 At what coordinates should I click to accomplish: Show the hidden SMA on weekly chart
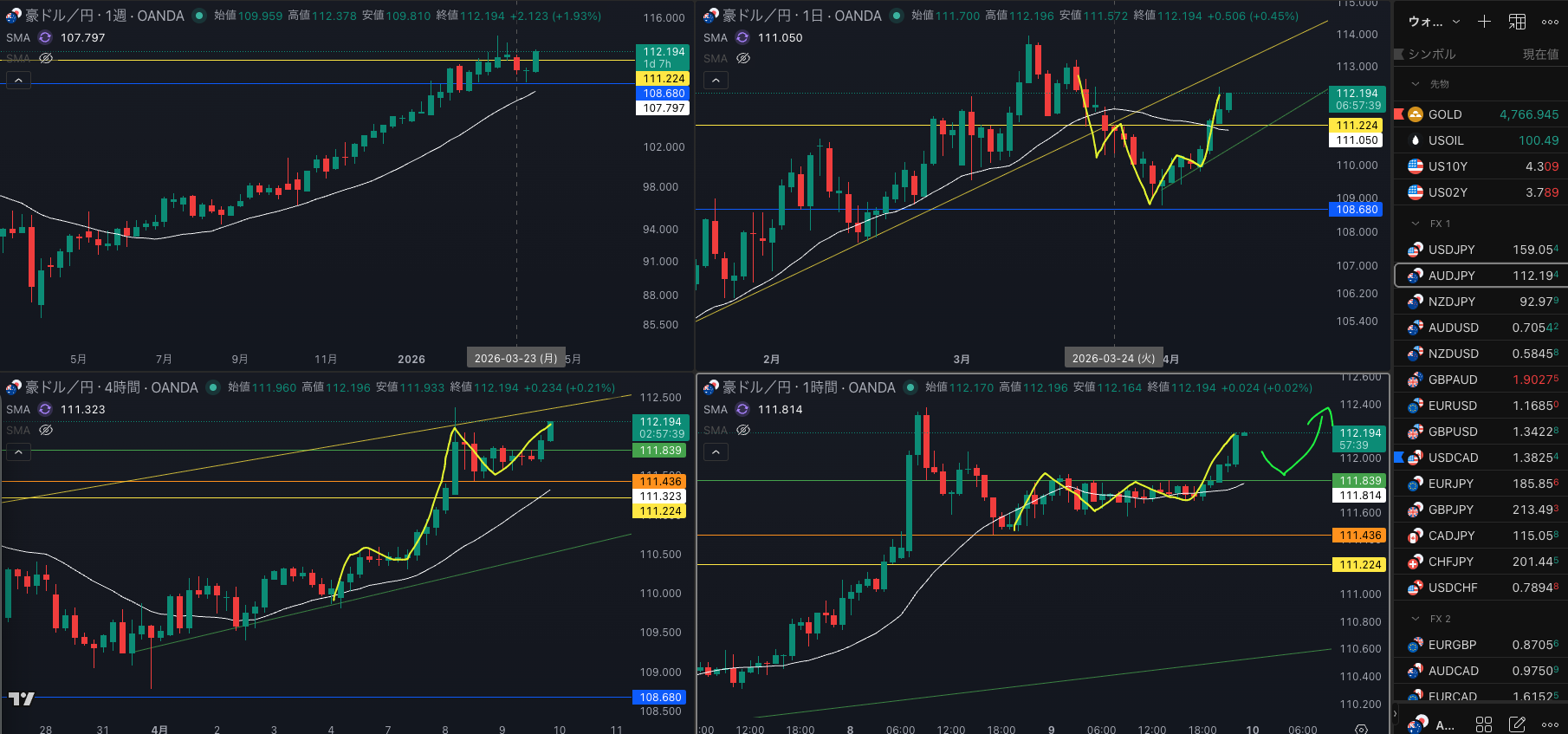(x=46, y=58)
